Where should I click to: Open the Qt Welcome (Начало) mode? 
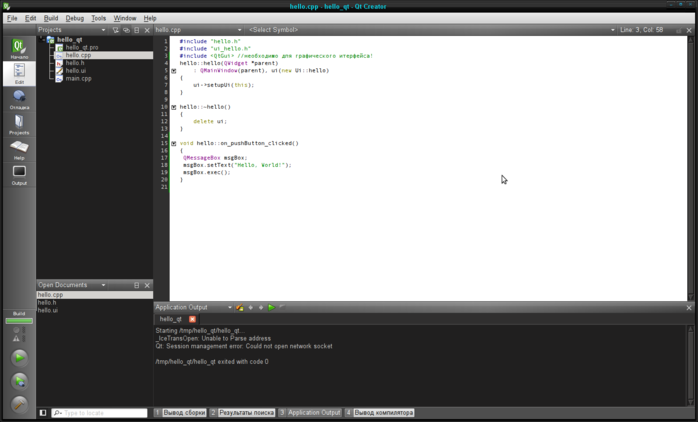(x=19, y=48)
